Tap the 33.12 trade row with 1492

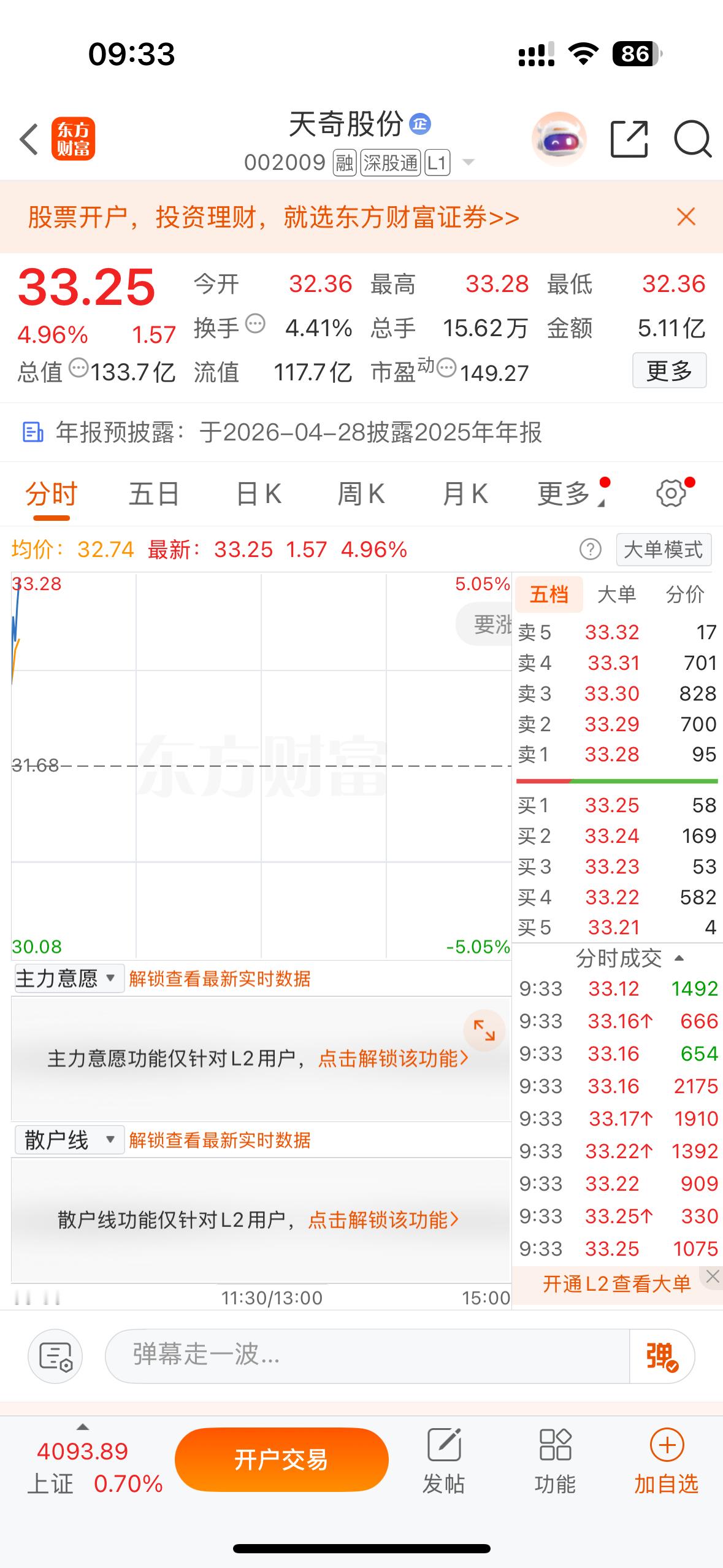(618, 989)
